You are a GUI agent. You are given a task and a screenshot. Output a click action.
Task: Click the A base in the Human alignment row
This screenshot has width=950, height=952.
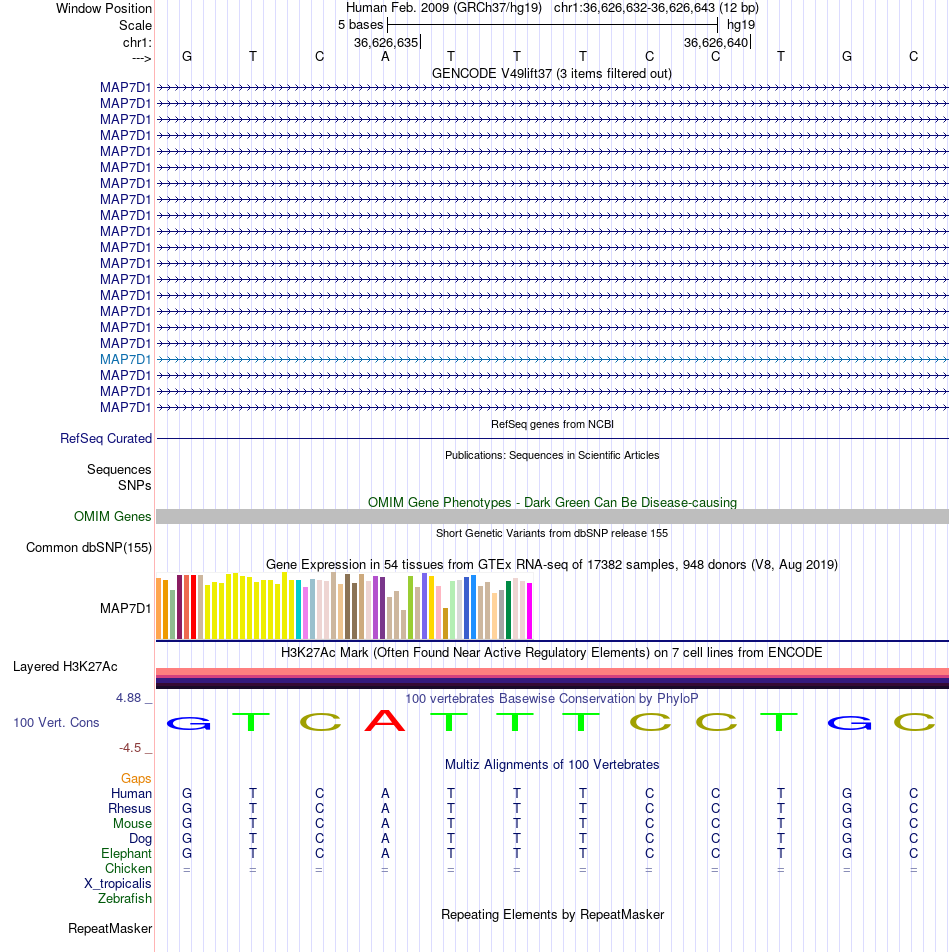[x=385, y=794]
